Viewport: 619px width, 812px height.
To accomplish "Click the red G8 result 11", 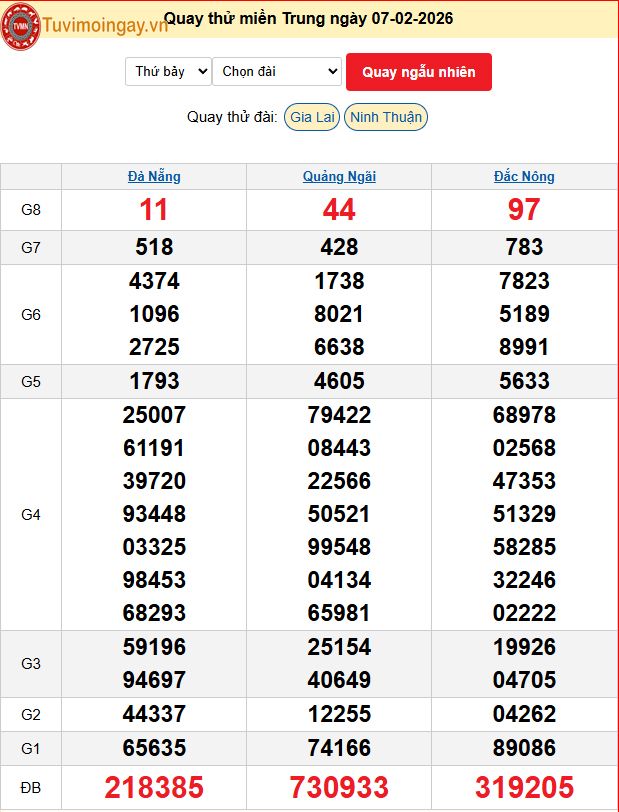I will (154, 210).
